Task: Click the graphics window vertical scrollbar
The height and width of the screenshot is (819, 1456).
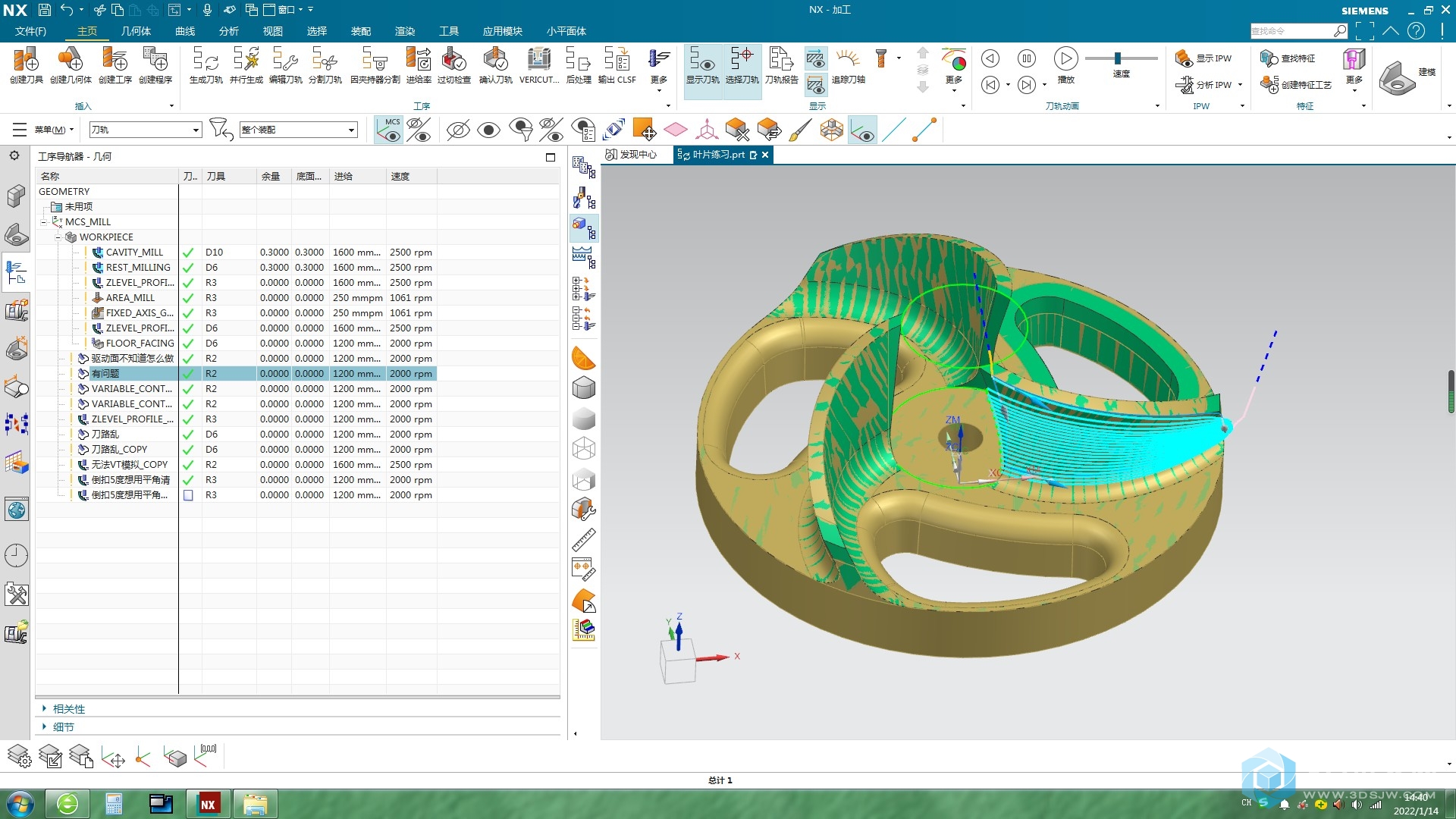Action: [1451, 391]
